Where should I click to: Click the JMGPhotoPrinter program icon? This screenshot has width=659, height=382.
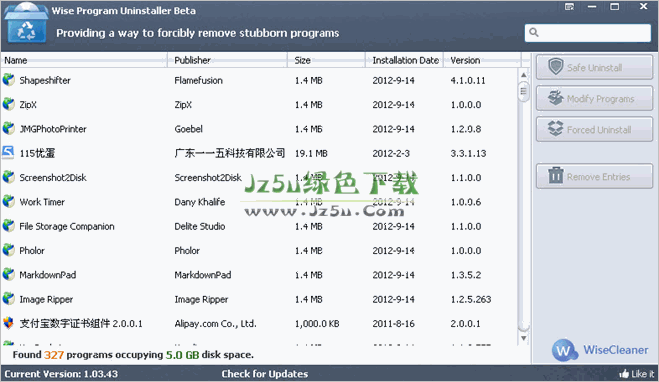8,128
